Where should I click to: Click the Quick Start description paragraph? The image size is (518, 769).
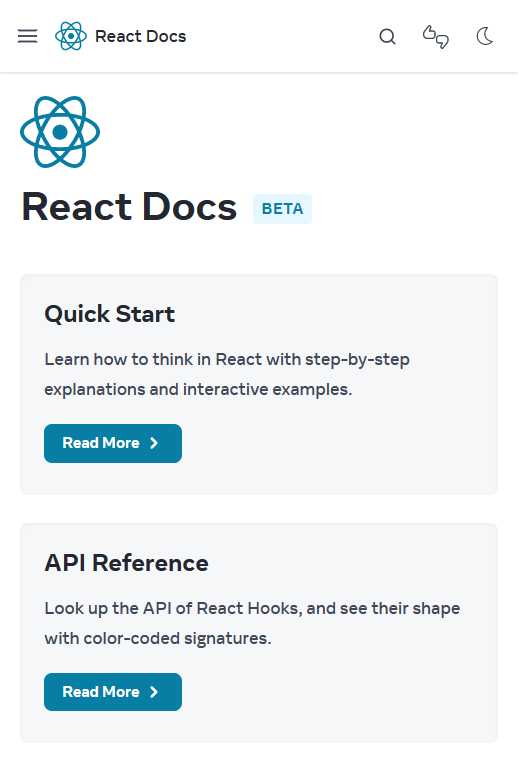pyautogui.click(x=227, y=374)
